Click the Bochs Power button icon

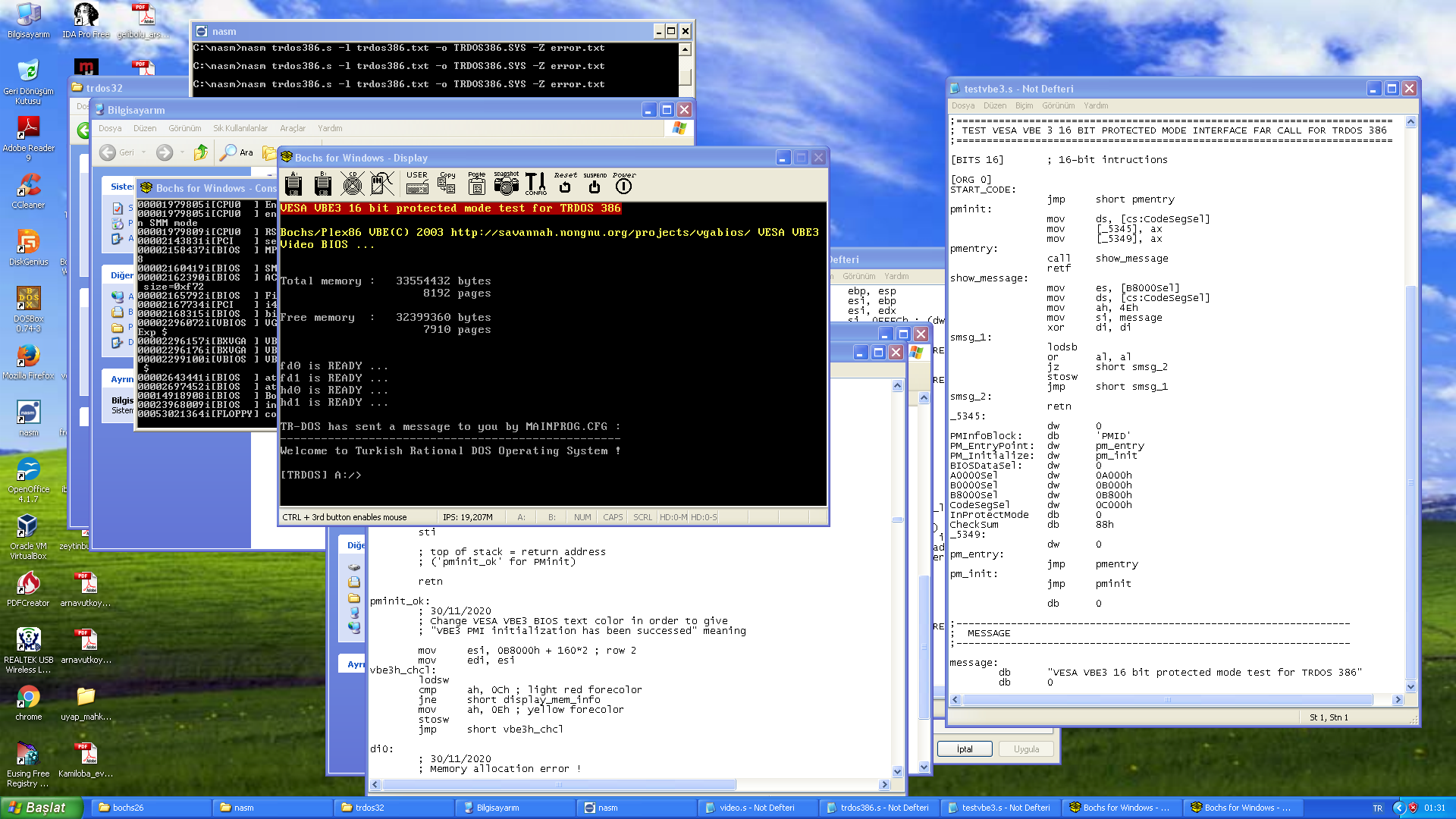[624, 183]
